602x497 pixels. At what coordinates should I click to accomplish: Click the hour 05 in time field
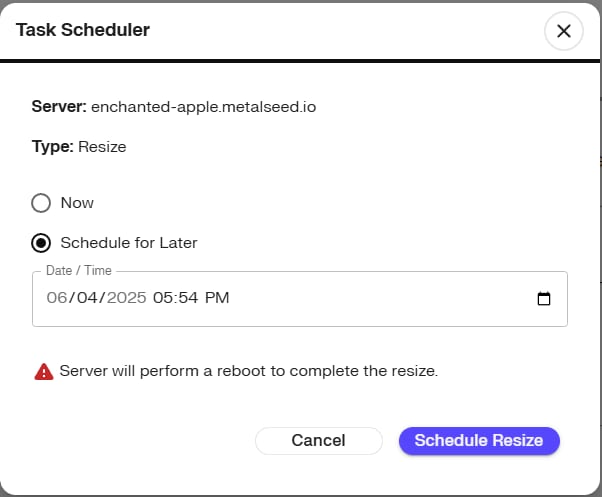coord(163,298)
